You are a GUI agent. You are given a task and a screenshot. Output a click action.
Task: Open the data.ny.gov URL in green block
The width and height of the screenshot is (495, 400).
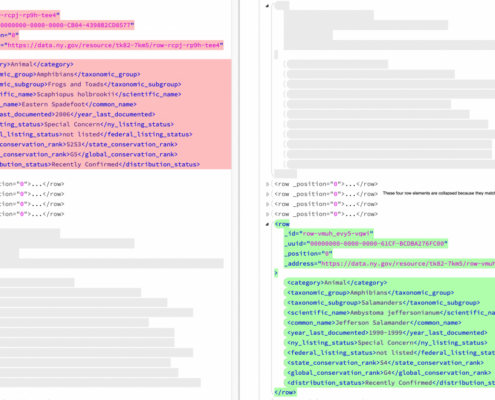point(408,264)
